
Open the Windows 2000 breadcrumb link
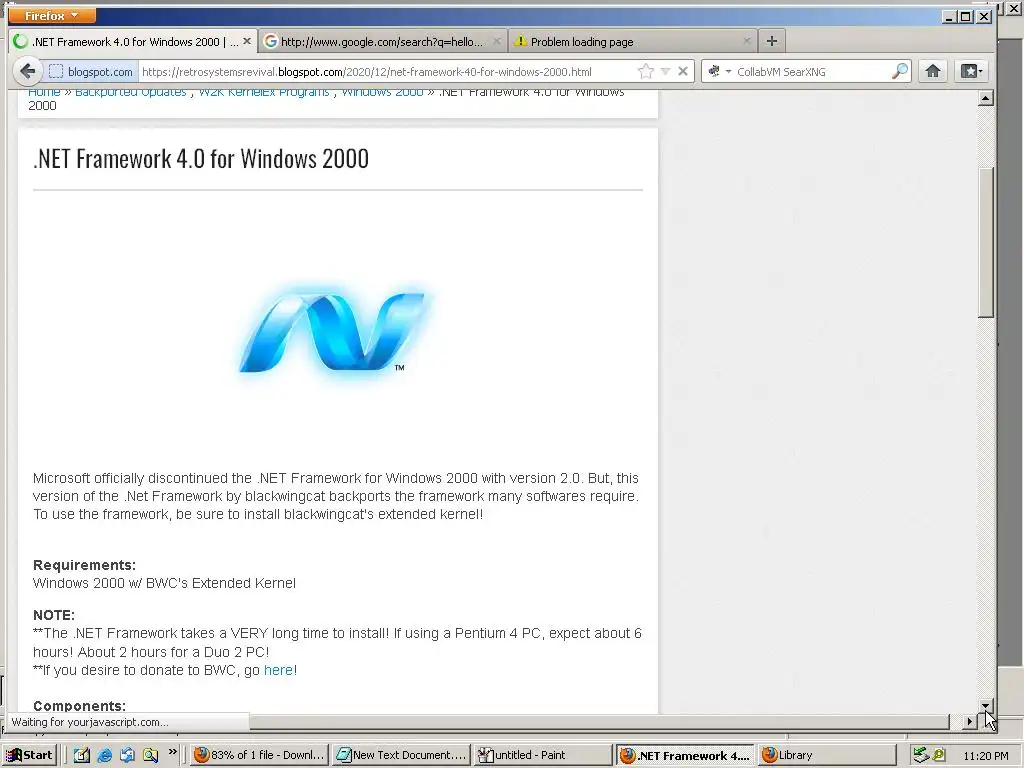tap(382, 93)
